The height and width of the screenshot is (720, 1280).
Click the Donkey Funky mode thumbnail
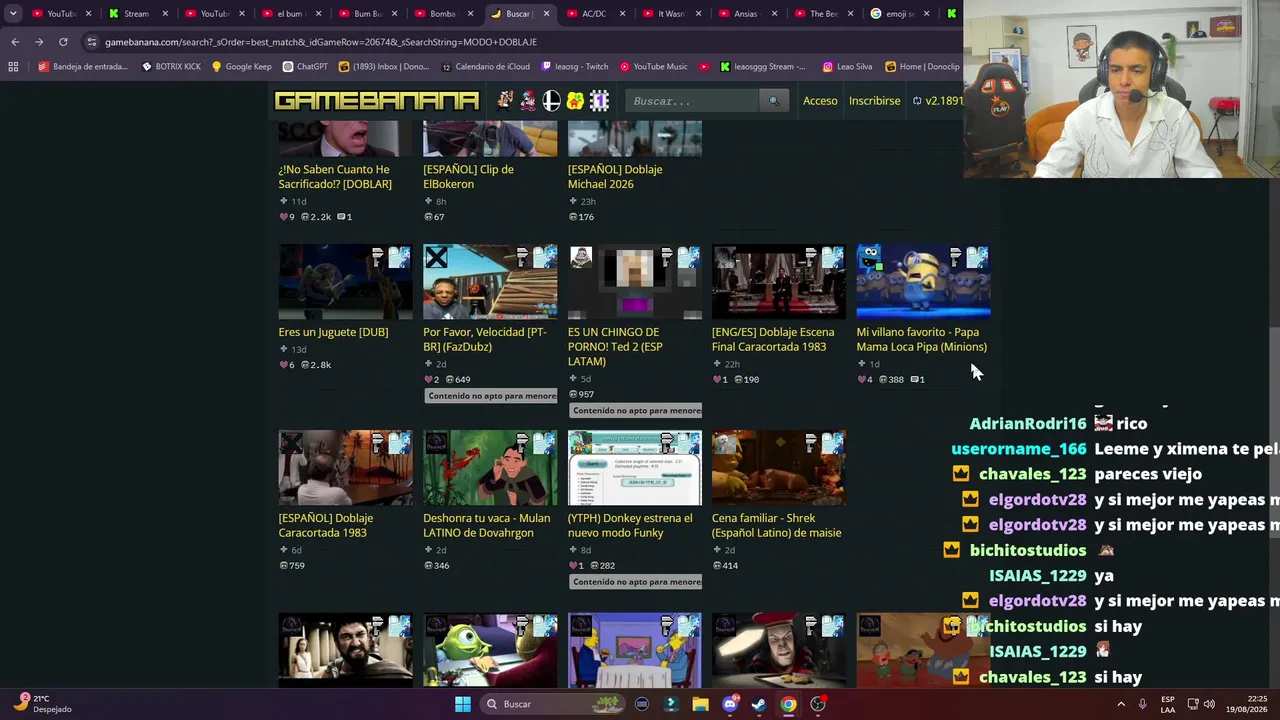635,468
